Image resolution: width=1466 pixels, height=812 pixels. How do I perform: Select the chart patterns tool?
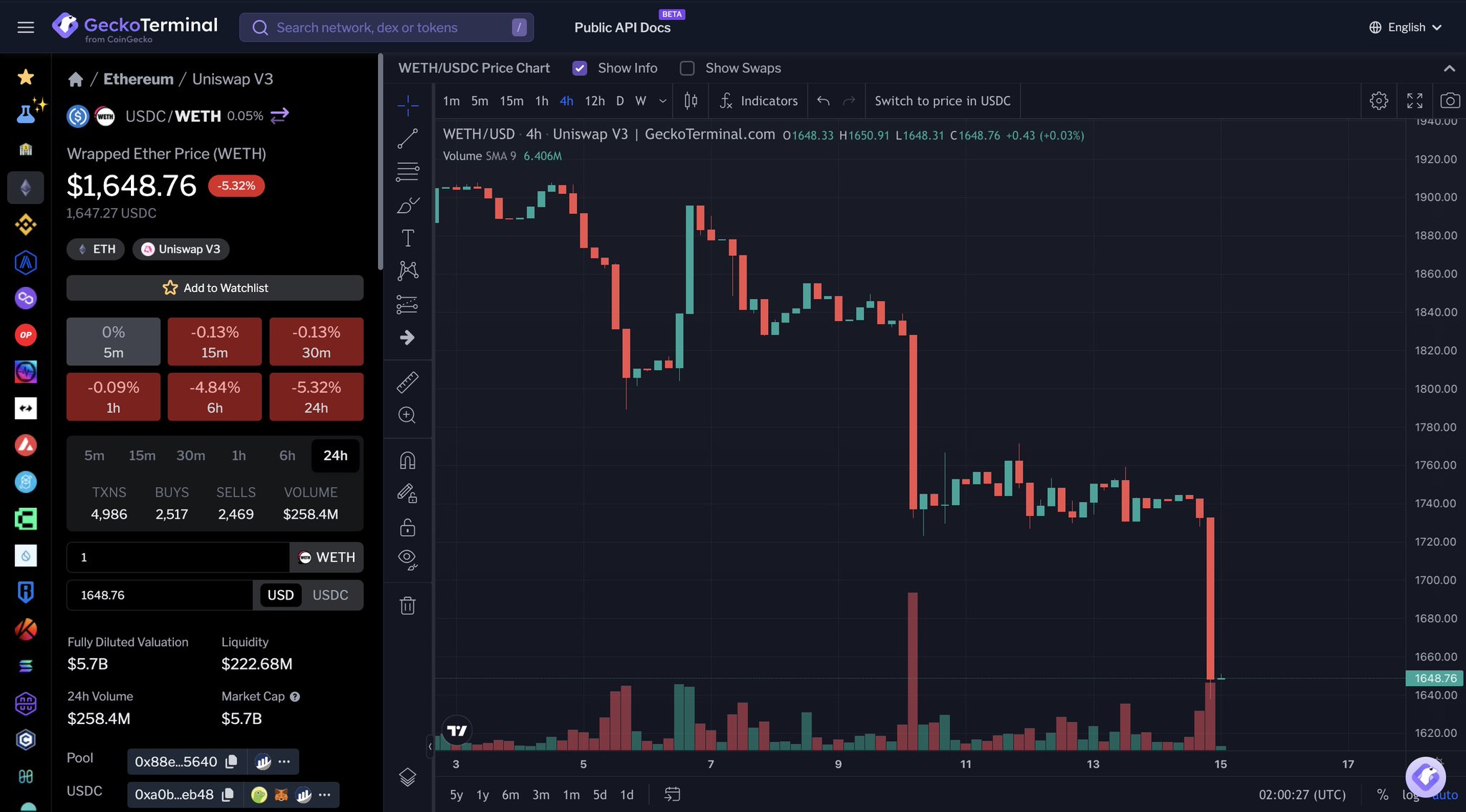point(407,270)
